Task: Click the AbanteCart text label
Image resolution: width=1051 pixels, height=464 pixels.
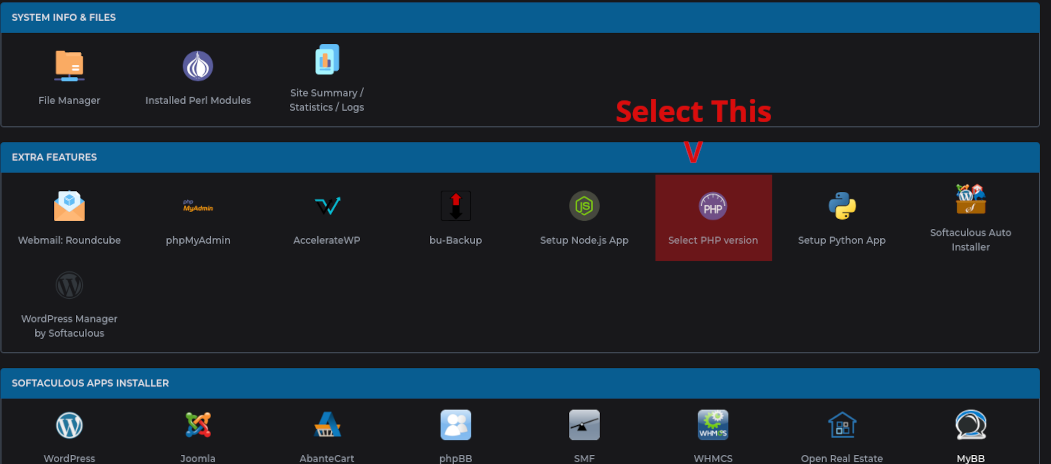Action: (327, 459)
